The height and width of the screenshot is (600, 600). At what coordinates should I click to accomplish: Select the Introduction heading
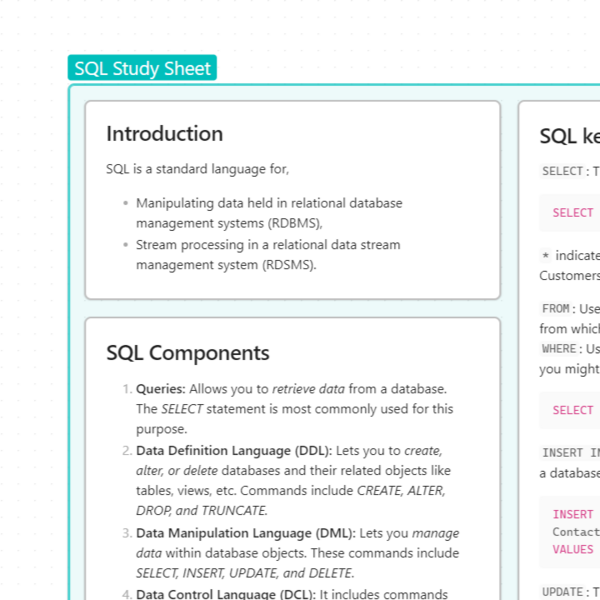point(165,134)
